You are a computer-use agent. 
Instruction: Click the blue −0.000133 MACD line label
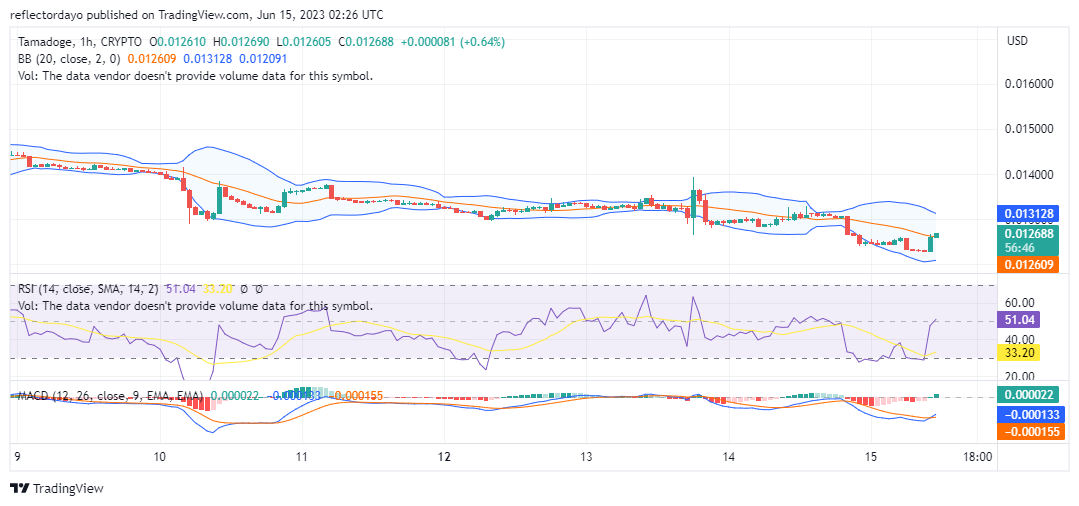1029,414
